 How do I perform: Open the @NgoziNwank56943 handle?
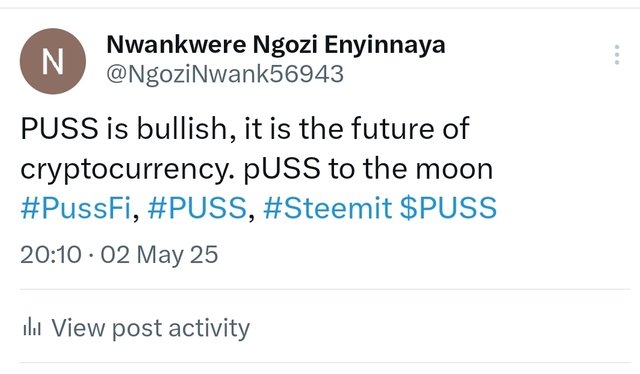(x=225, y=74)
